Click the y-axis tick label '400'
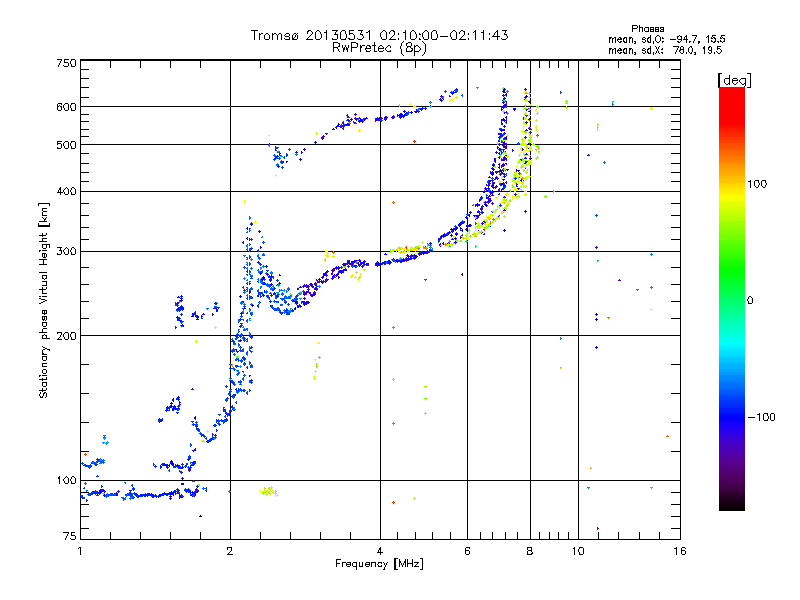Viewport: 800px width, 600px height. pos(67,191)
